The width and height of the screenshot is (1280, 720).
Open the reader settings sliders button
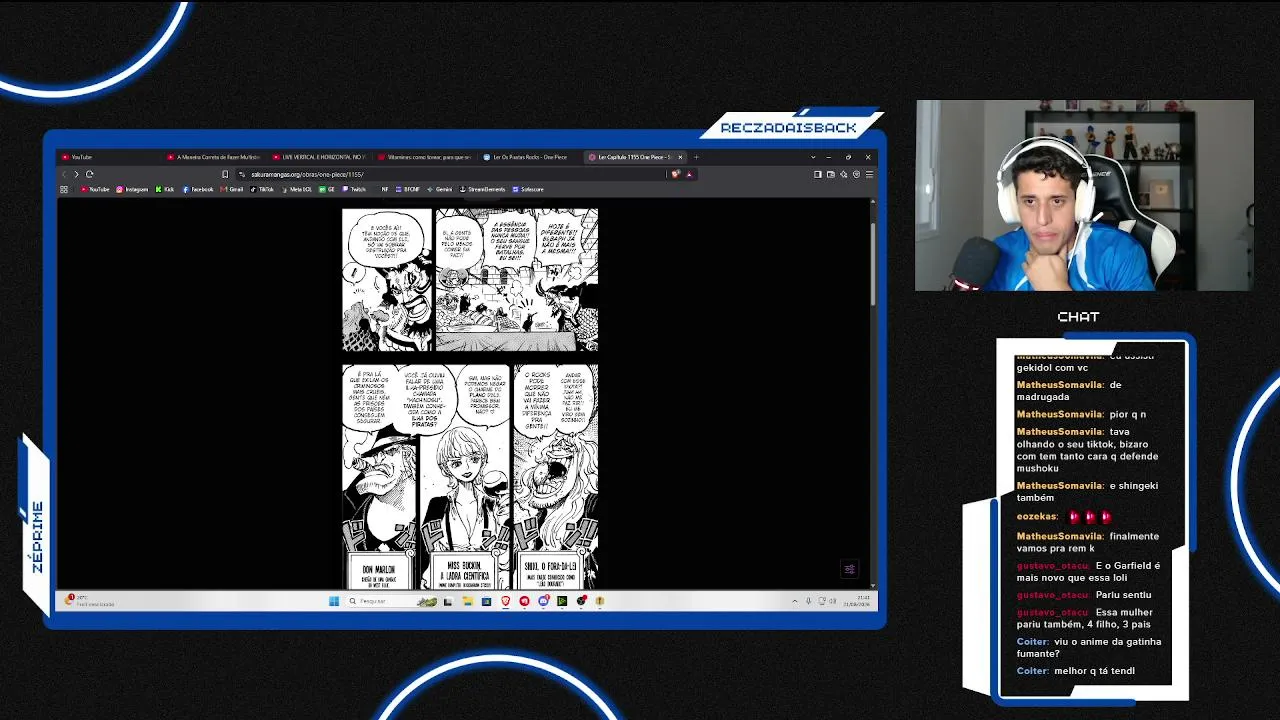[849, 569]
